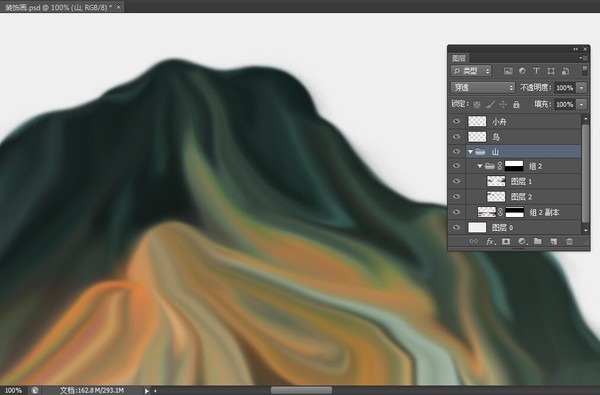Click the mask thumbnail of 组 2
The width and height of the screenshot is (600, 395).
514,166
